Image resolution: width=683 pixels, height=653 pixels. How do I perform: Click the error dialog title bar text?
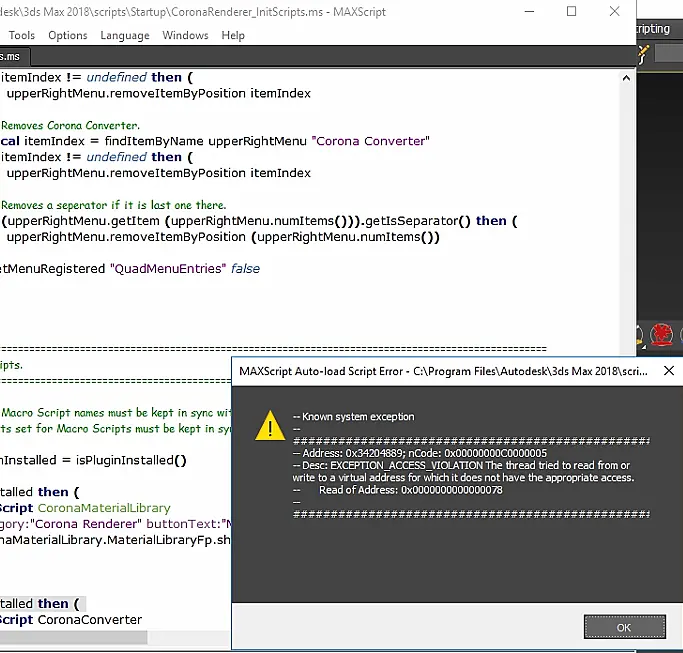point(443,371)
